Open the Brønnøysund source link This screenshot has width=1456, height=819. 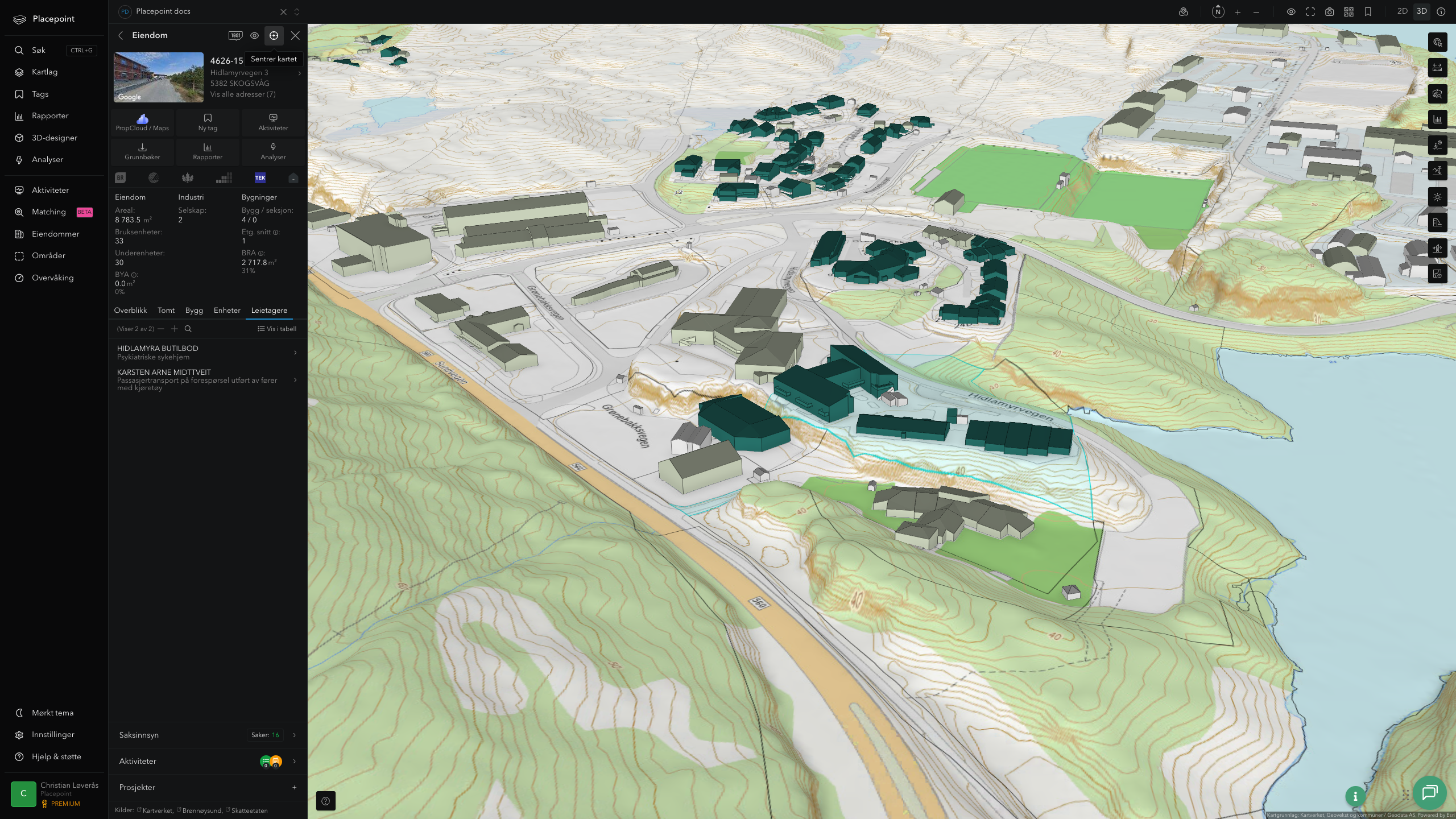click(200, 810)
